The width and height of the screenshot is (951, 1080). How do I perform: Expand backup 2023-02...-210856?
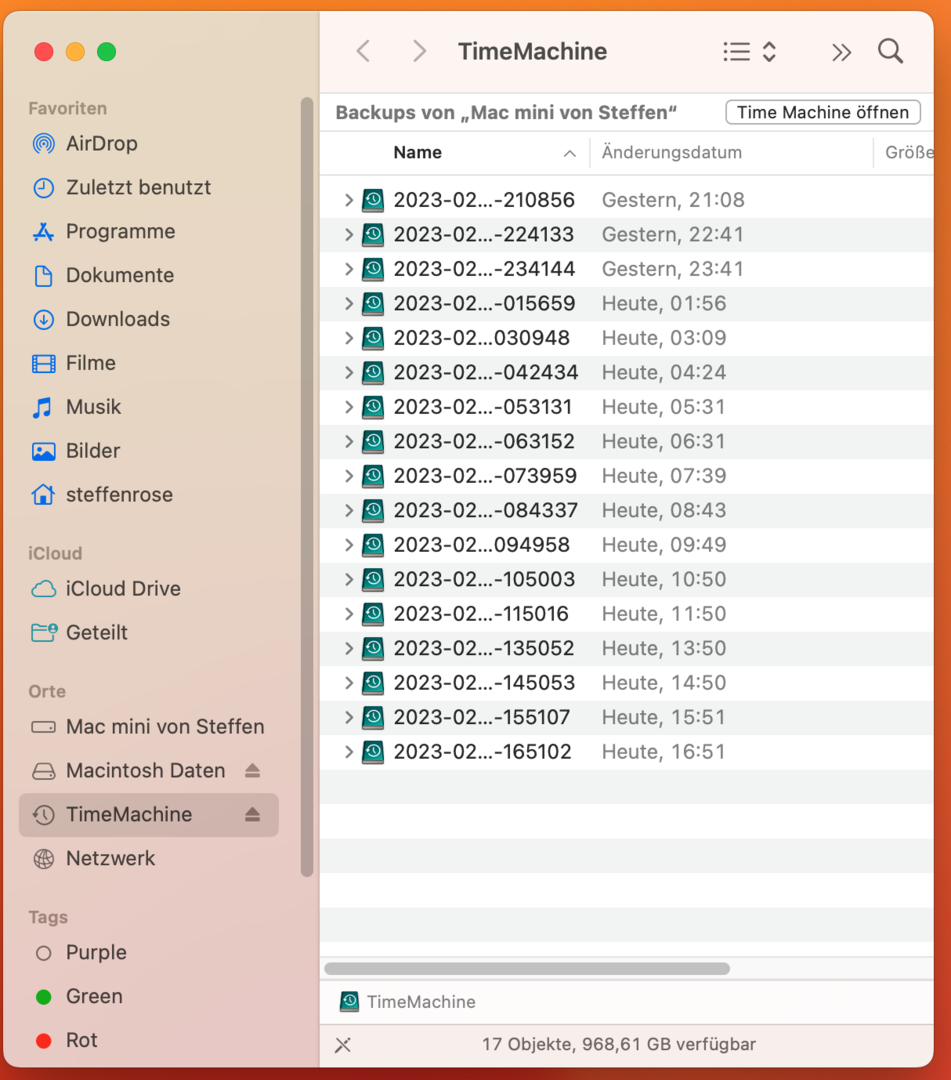348,200
